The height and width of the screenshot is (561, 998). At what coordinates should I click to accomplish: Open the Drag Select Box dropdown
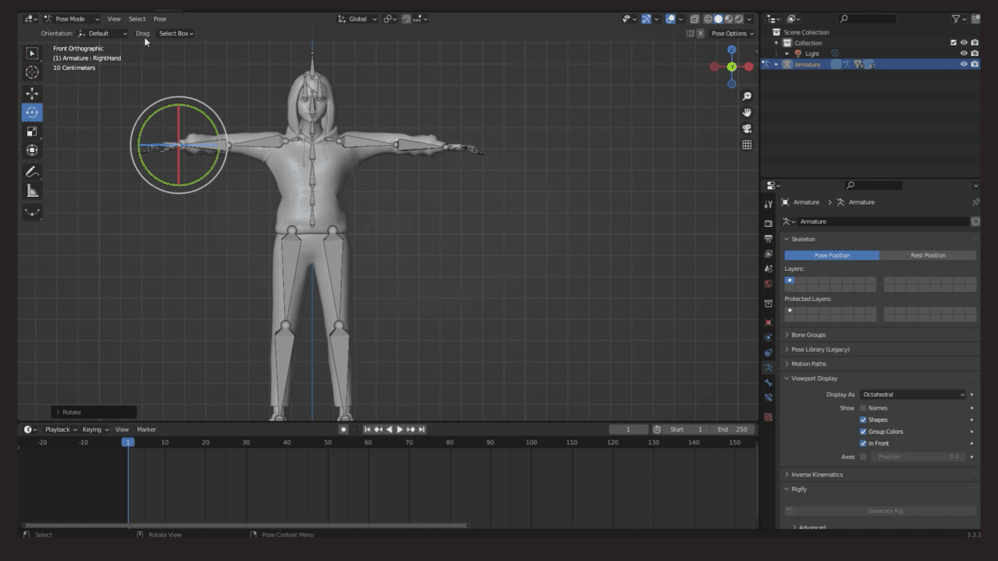click(176, 33)
